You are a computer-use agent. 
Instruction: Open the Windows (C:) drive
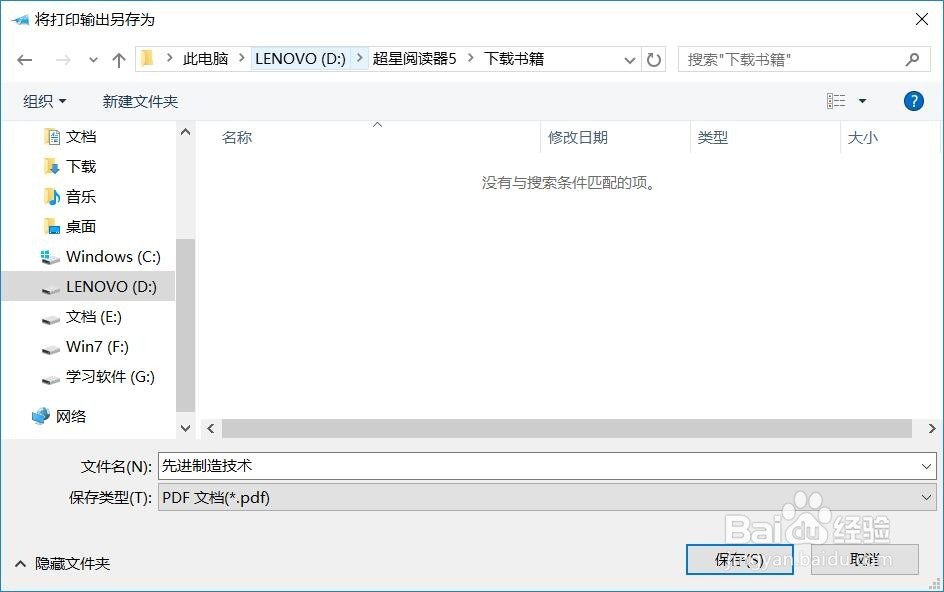(113, 257)
